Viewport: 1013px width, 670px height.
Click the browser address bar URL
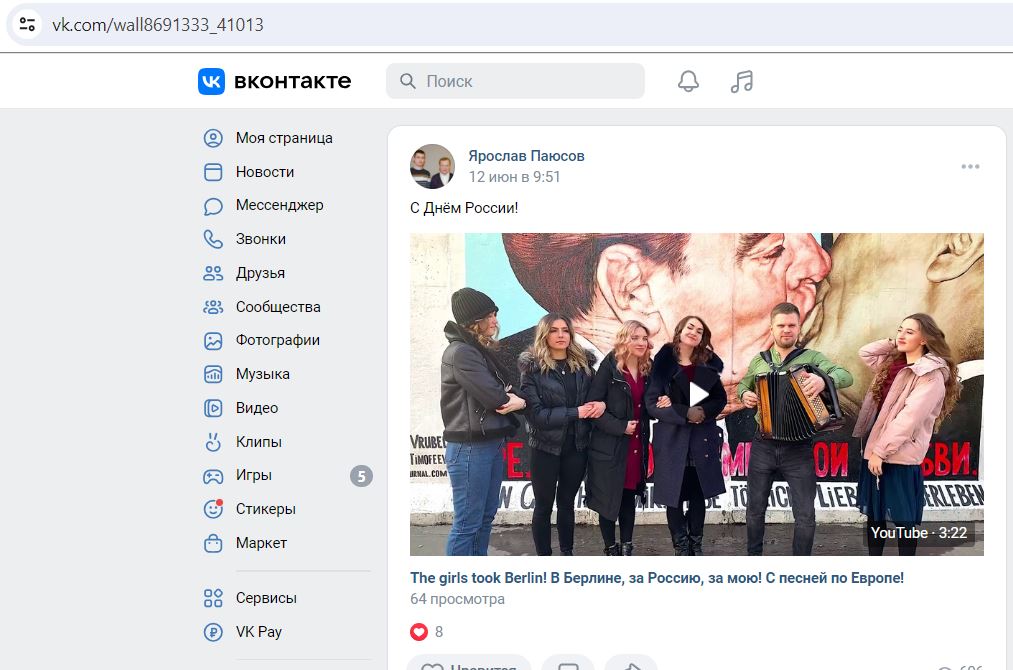pos(158,25)
